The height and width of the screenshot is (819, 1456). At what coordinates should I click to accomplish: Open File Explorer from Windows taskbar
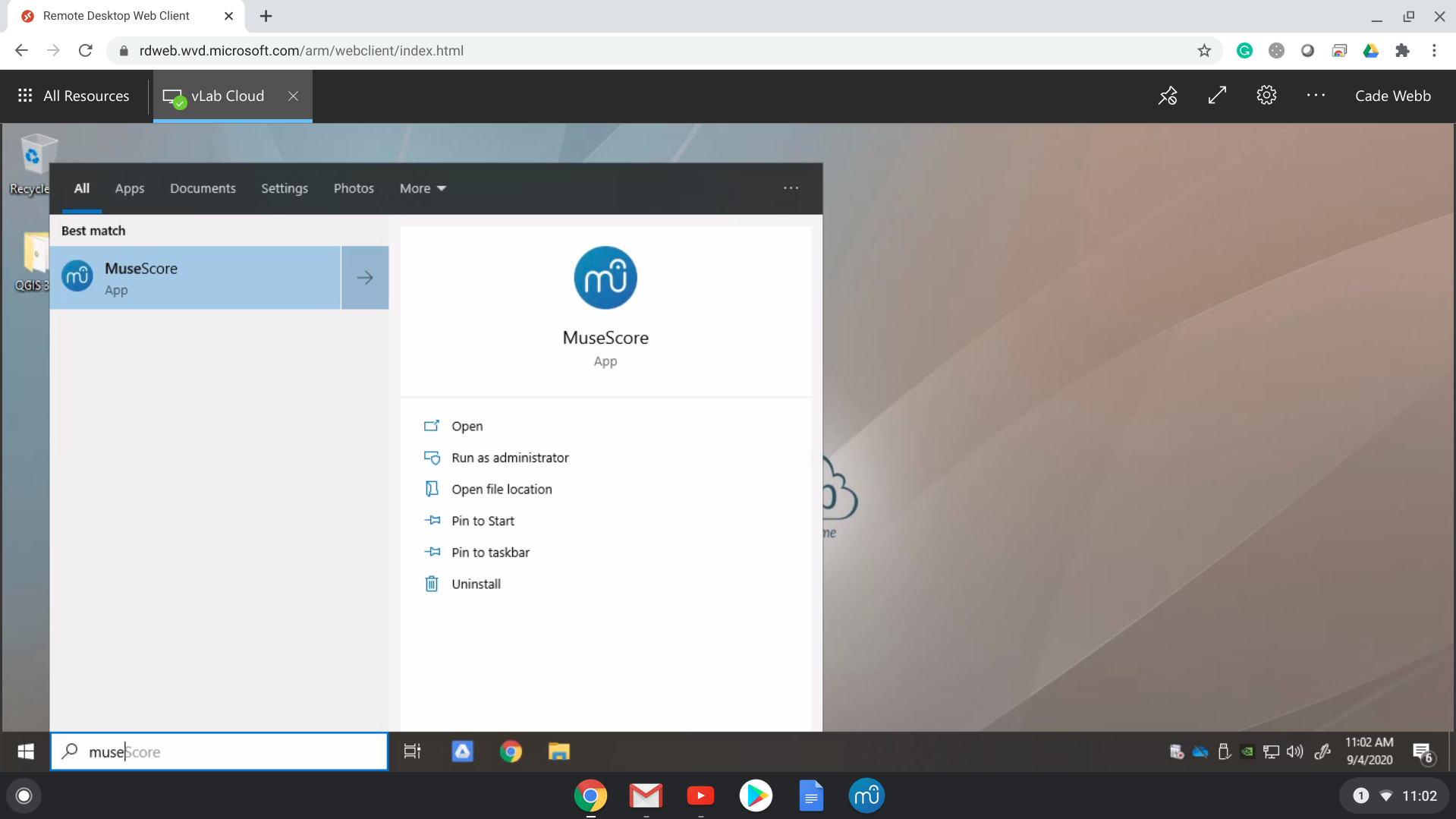click(x=559, y=751)
